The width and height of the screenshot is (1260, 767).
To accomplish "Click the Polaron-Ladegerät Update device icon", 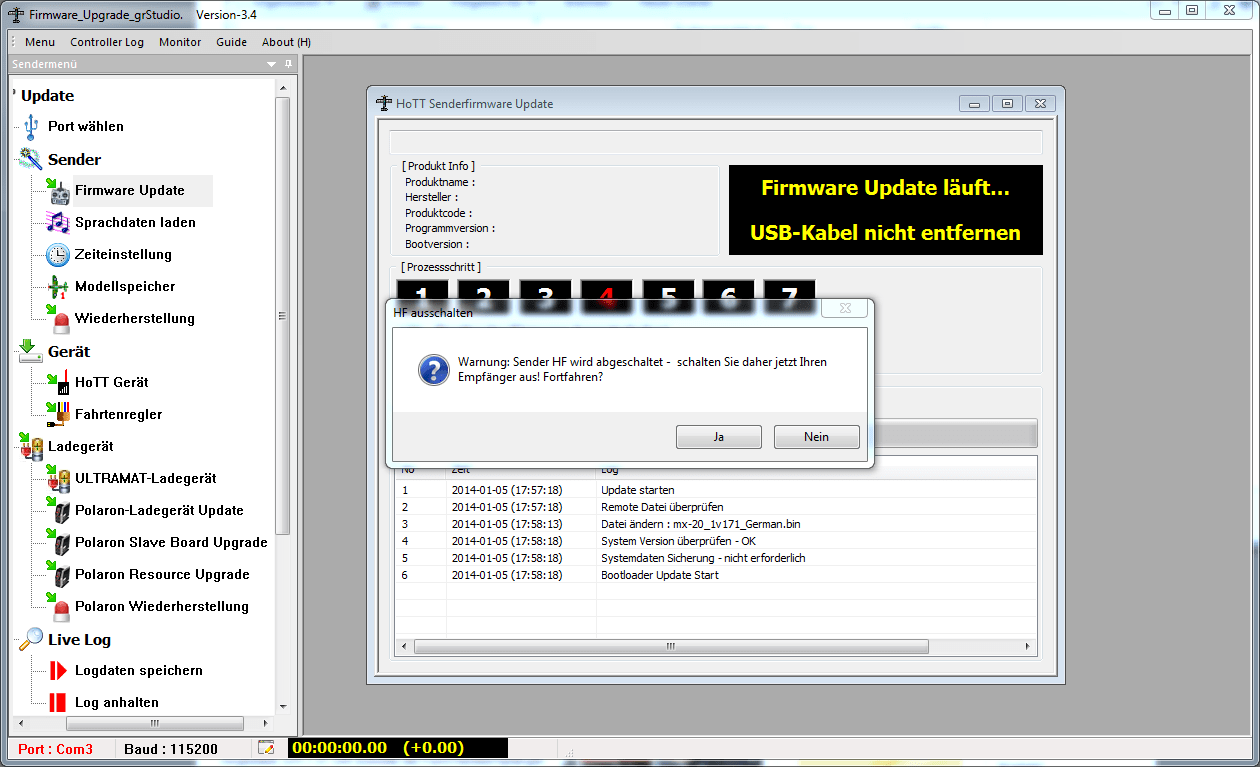I will (58, 511).
